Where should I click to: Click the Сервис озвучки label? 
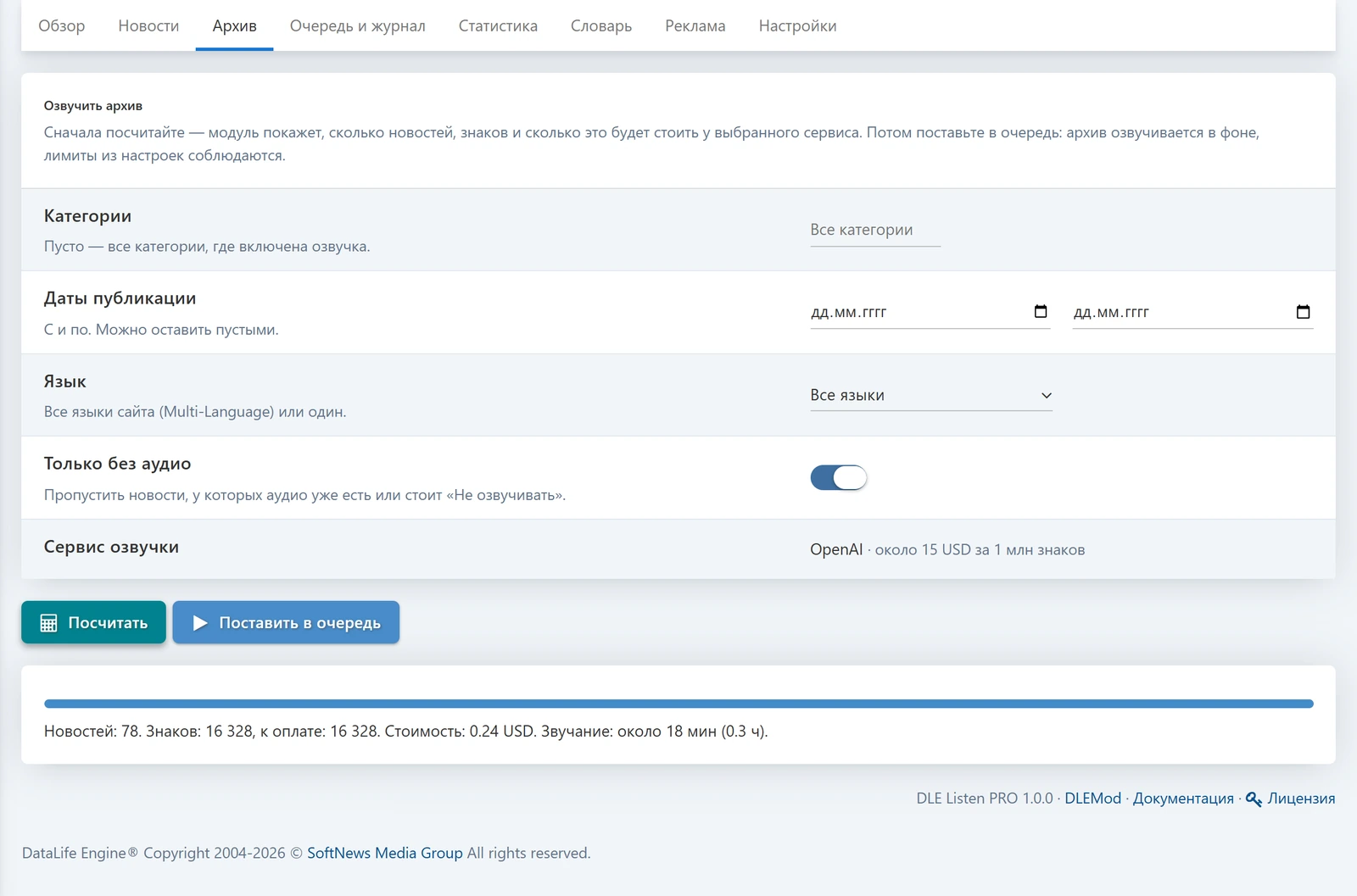[x=111, y=547]
